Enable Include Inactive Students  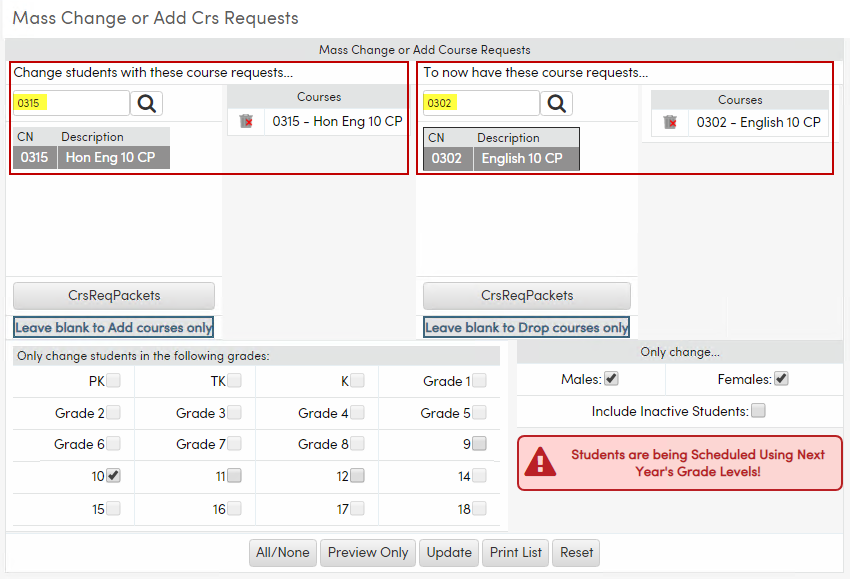759,410
